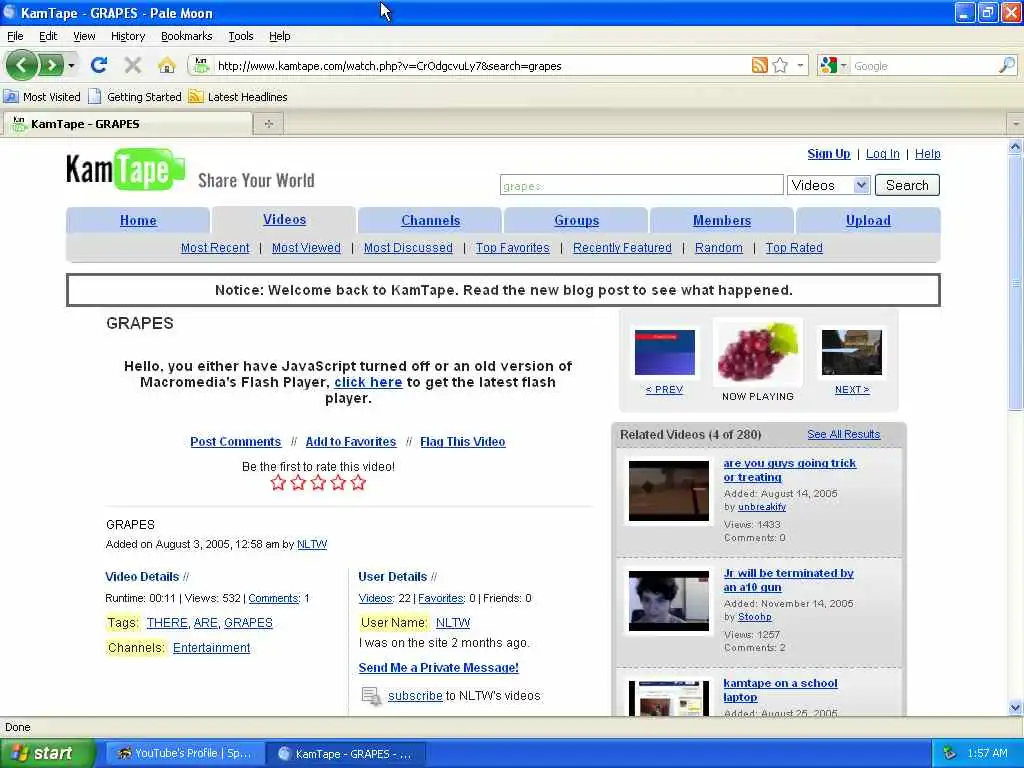Click the Entertainment channel link
This screenshot has height=768, width=1024.
coord(212,647)
